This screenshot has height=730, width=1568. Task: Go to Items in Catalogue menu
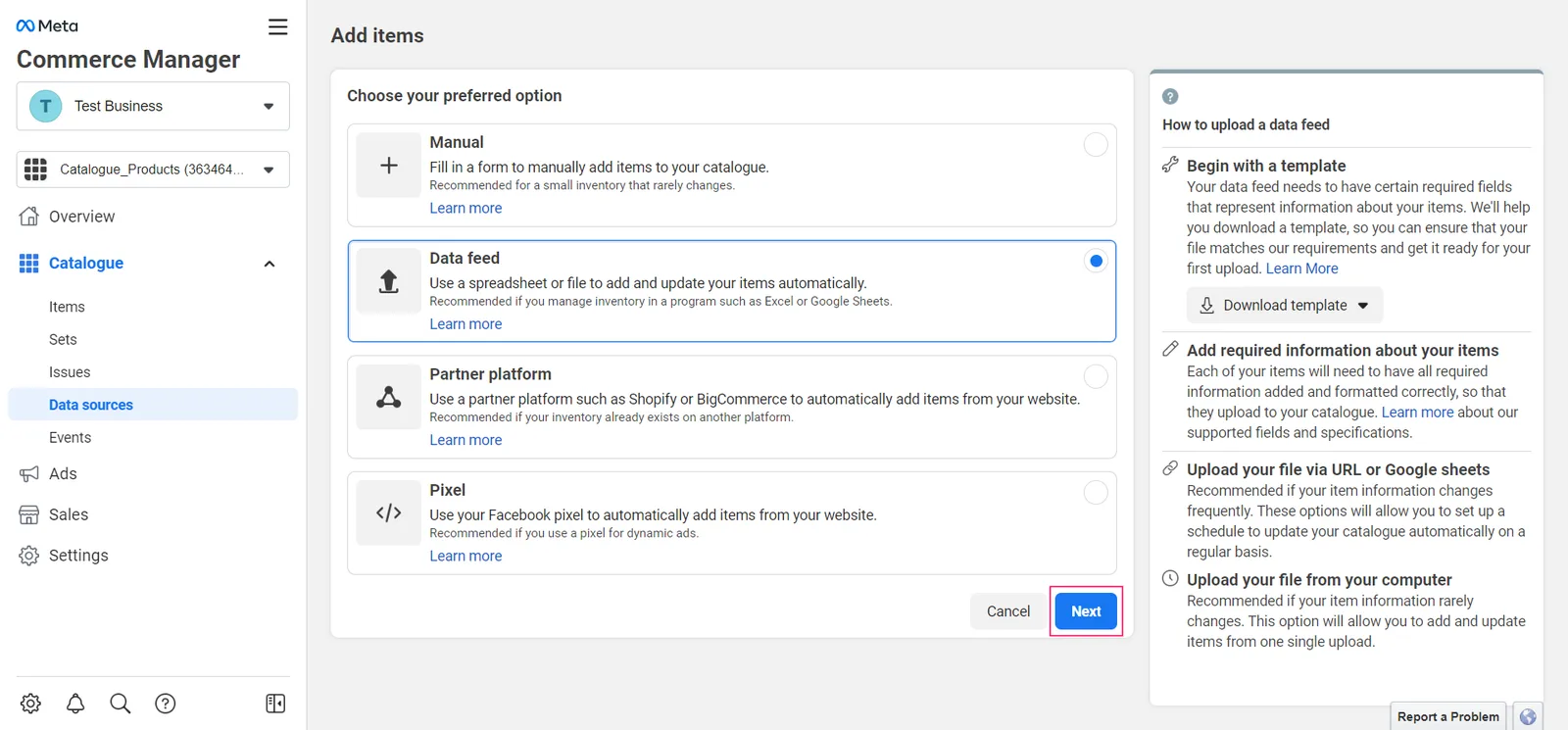click(67, 307)
